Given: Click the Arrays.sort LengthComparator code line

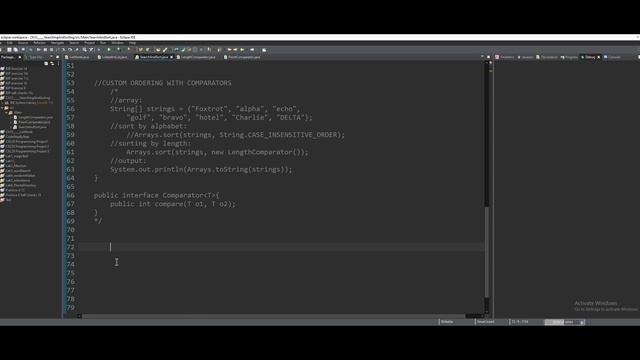Looking at the screenshot, I should coord(217,152).
